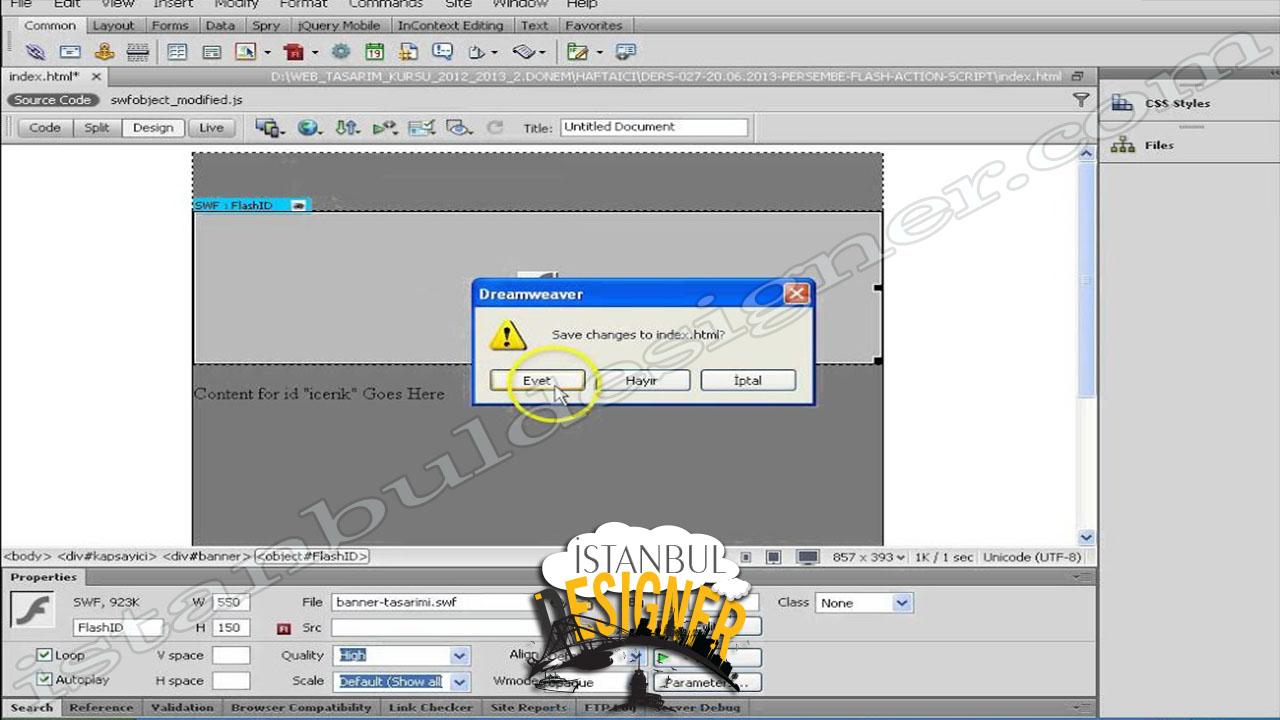
Task: Insert a Table using the table icon
Action: click(x=178, y=52)
